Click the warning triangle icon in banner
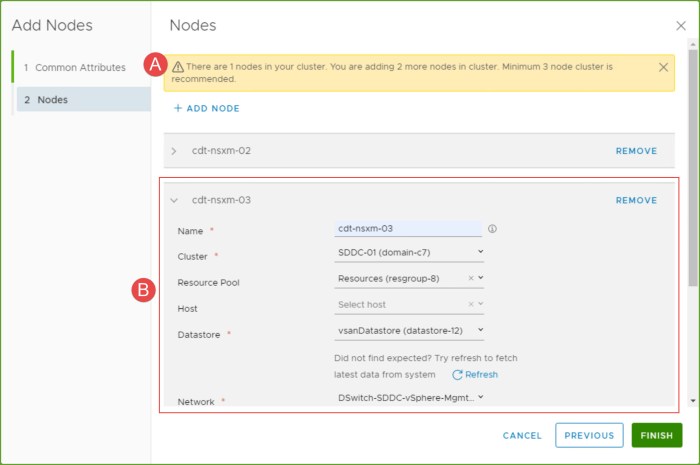 click(178, 67)
